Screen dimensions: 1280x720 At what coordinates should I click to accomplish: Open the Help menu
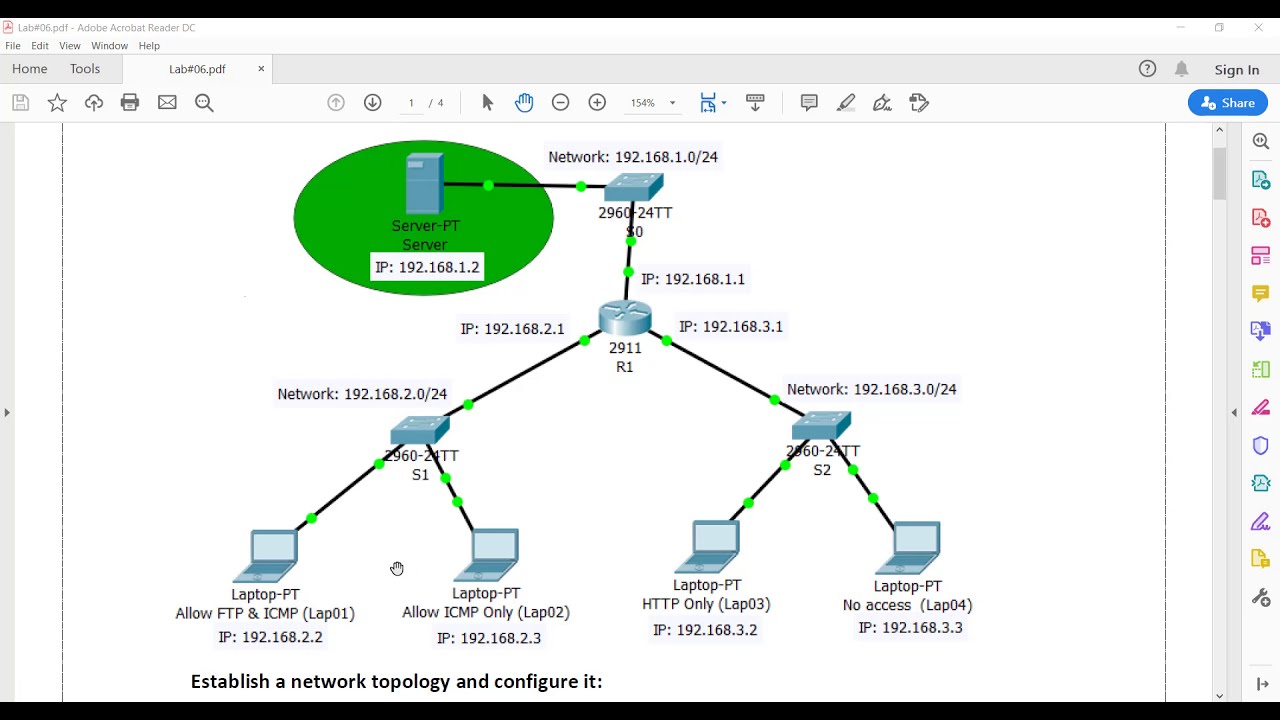[149, 46]
